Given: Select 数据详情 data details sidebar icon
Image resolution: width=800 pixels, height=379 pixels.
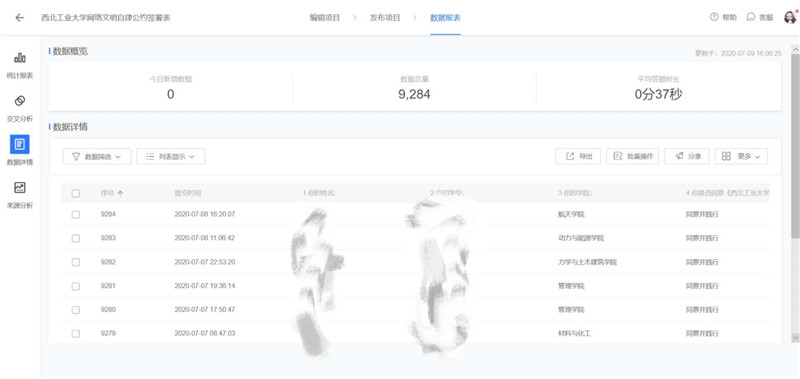Looking at the screenshot, I should 20,144.
